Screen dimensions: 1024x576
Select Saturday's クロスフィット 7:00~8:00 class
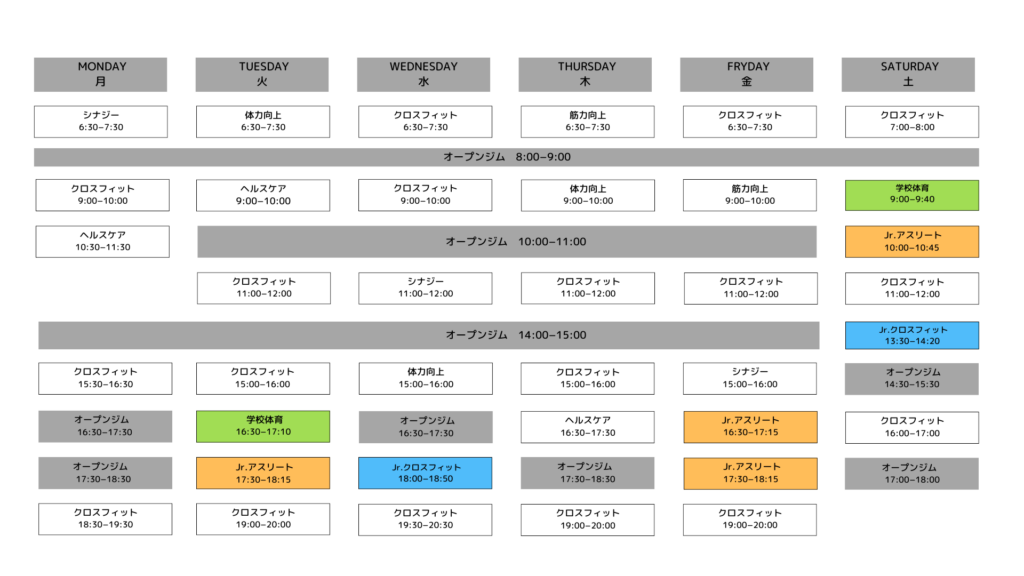[x=911, y=121]
